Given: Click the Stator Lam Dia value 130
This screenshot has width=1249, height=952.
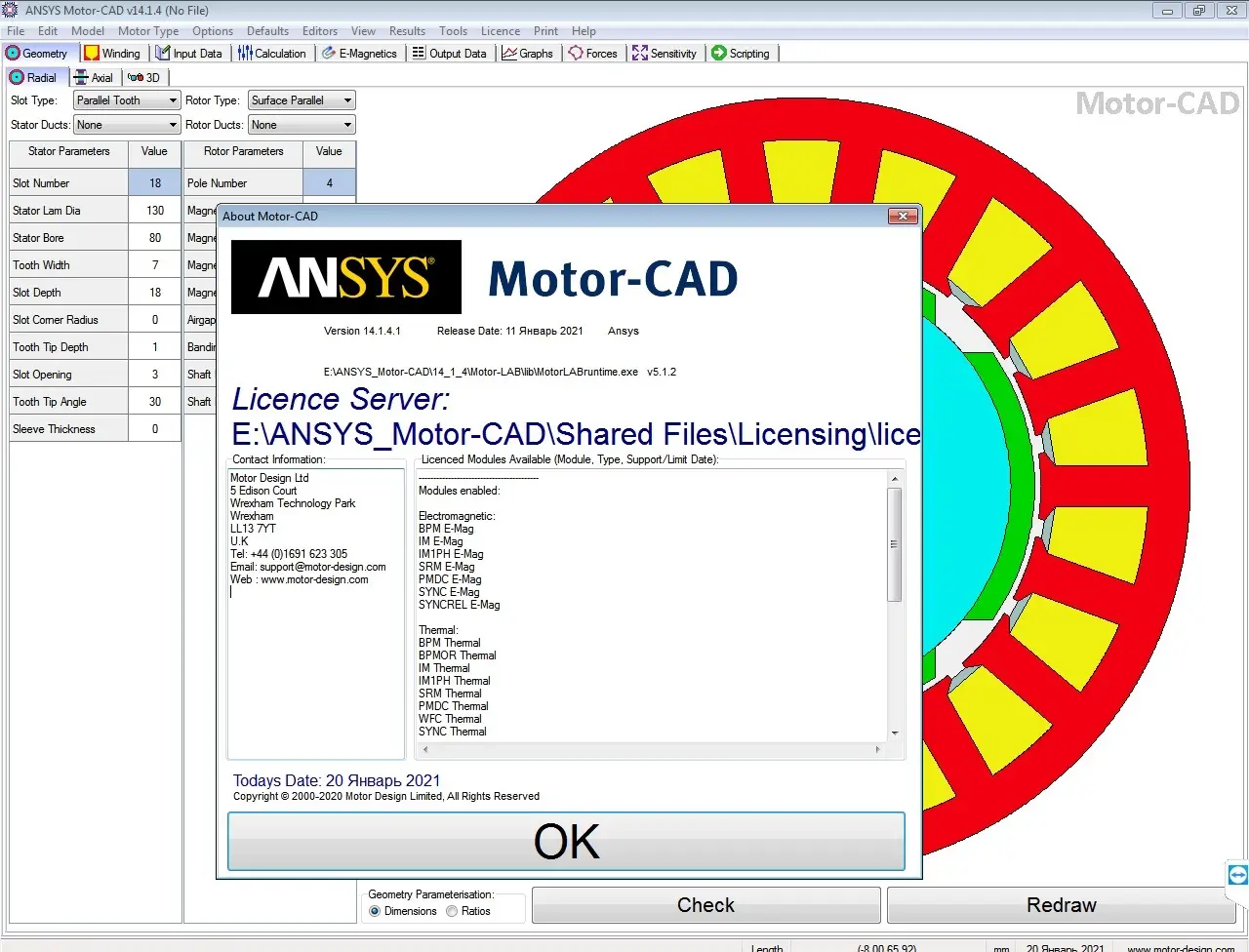Looking at the screenshot, I should coord(155,211).
